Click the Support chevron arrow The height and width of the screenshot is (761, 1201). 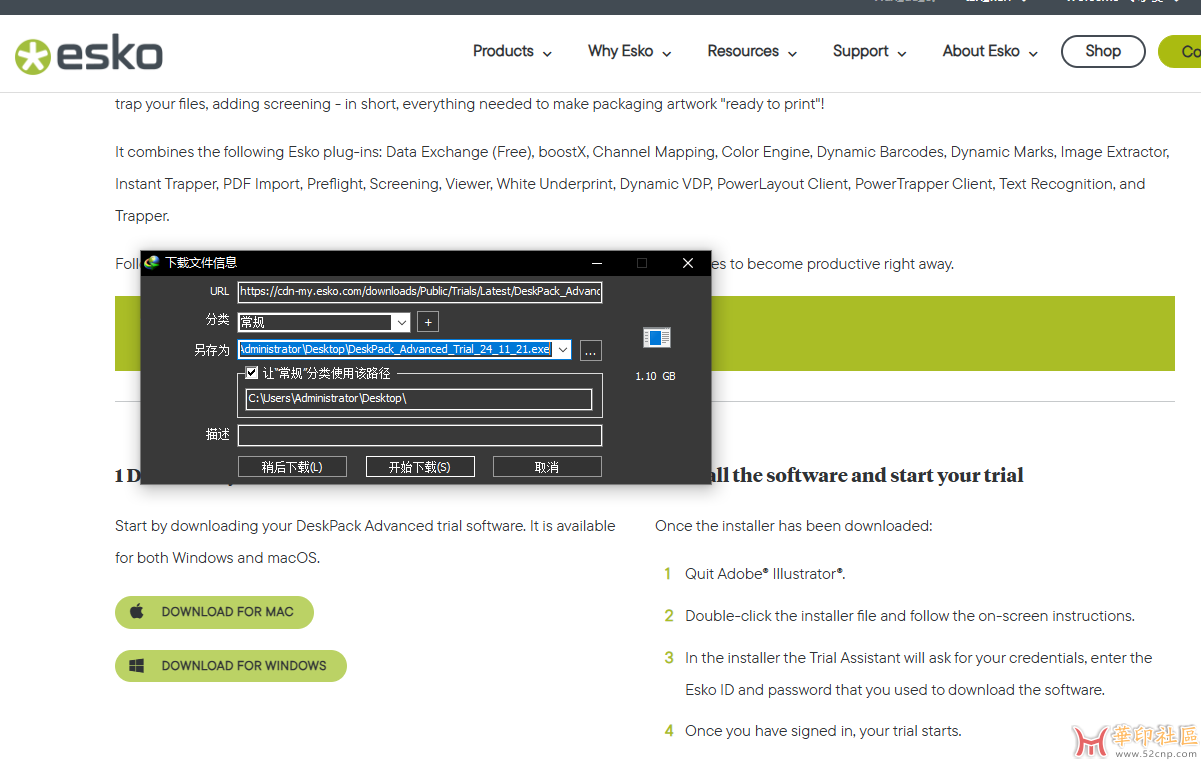click(901, 53)
